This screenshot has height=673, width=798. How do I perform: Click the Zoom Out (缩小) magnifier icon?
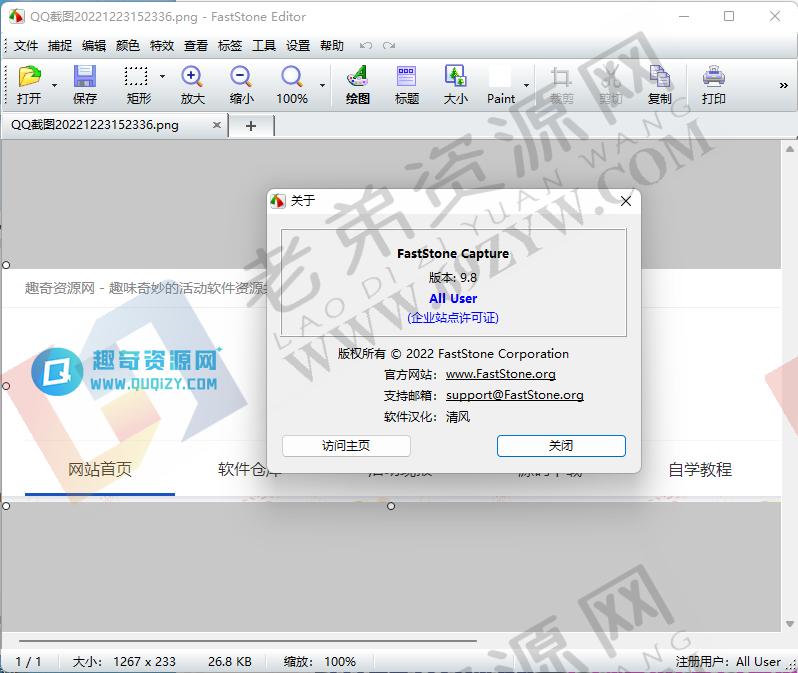coord(241,76)
